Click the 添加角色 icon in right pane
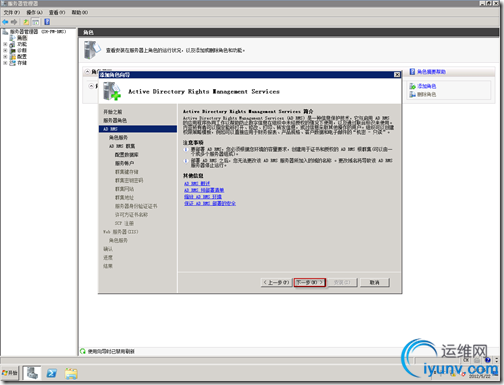The image size is (504, 385). [x=412, y=86]
